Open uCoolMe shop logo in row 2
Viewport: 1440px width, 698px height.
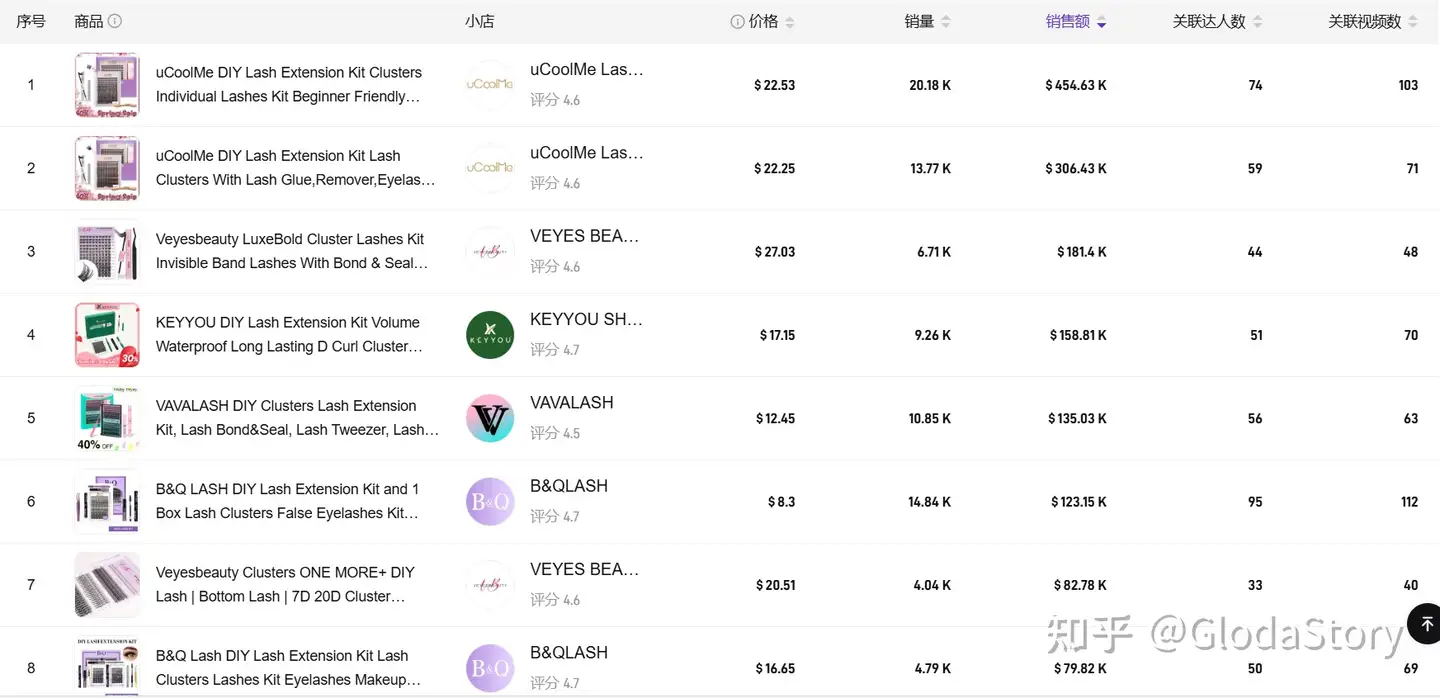(x=490, y=168)
